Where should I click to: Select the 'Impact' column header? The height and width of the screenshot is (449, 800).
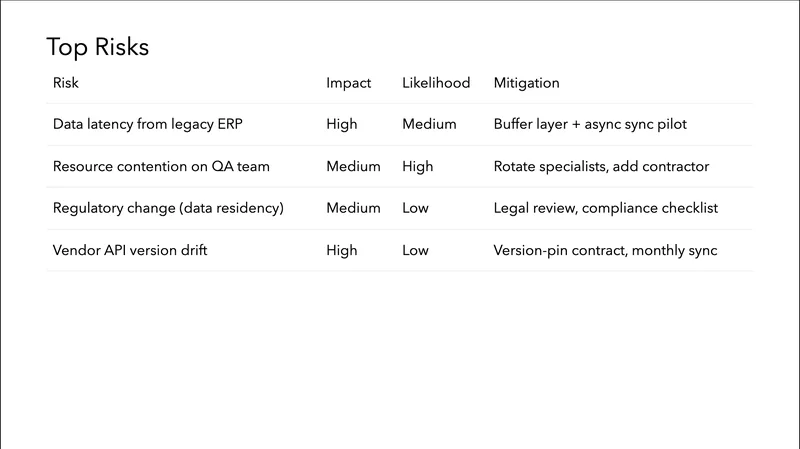pos(348,83)
